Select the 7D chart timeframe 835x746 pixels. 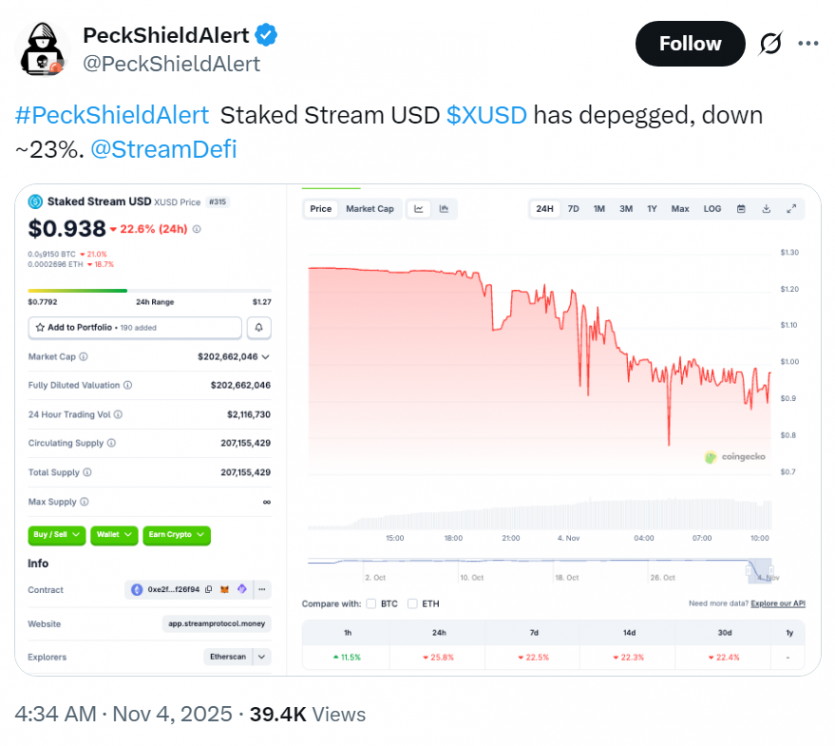[x=573, y=209]
